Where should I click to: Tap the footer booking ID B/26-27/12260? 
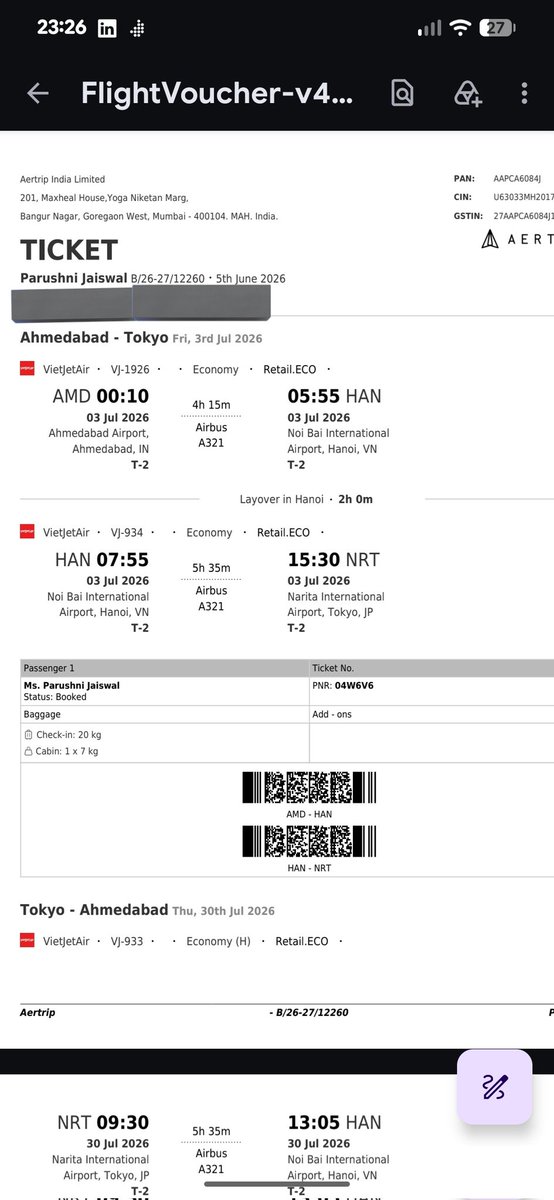point(309,1012)
